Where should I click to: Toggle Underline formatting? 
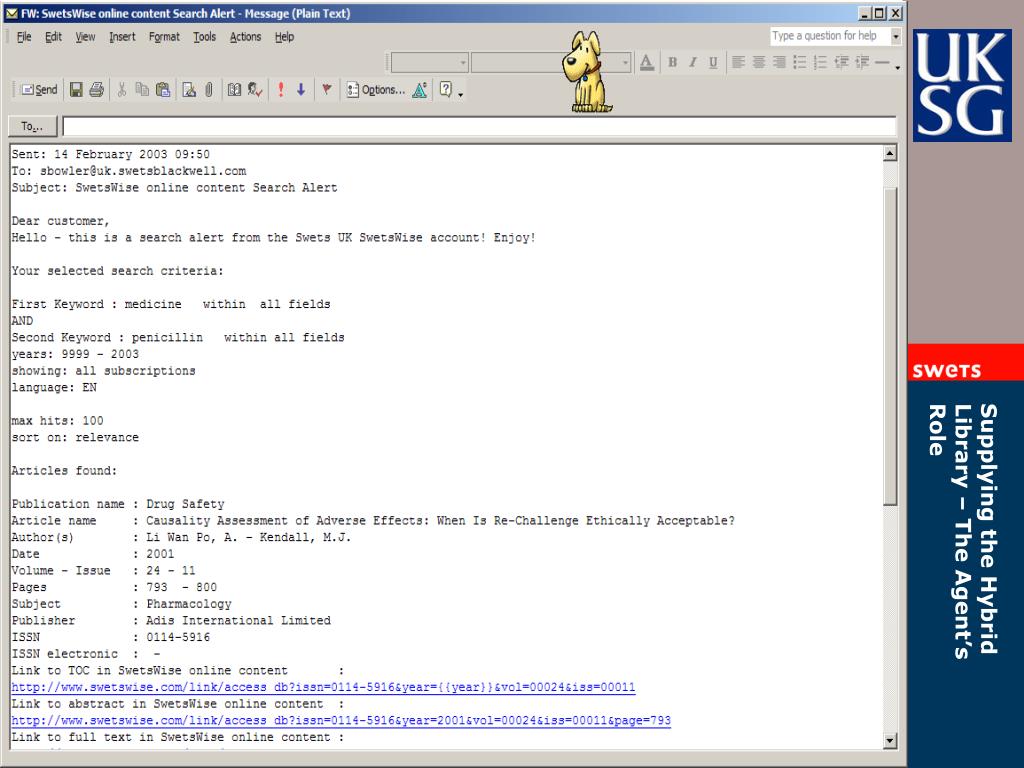click(x=713, y=63)
